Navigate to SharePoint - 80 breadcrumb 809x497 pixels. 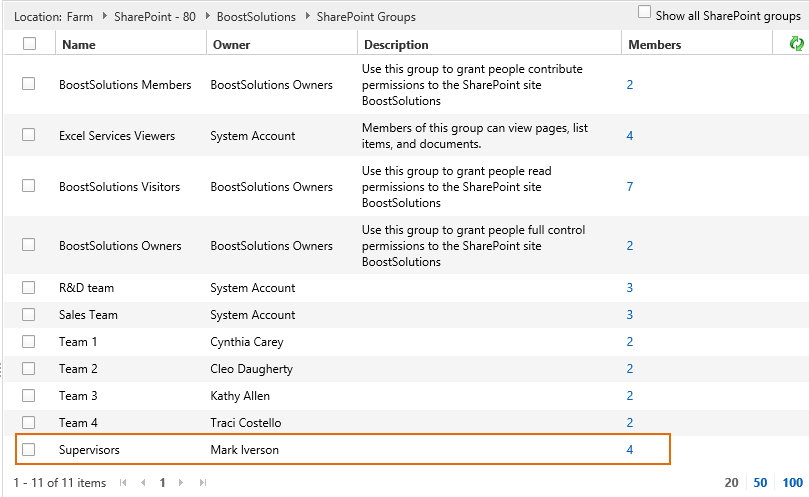click(x=154, y=17)
